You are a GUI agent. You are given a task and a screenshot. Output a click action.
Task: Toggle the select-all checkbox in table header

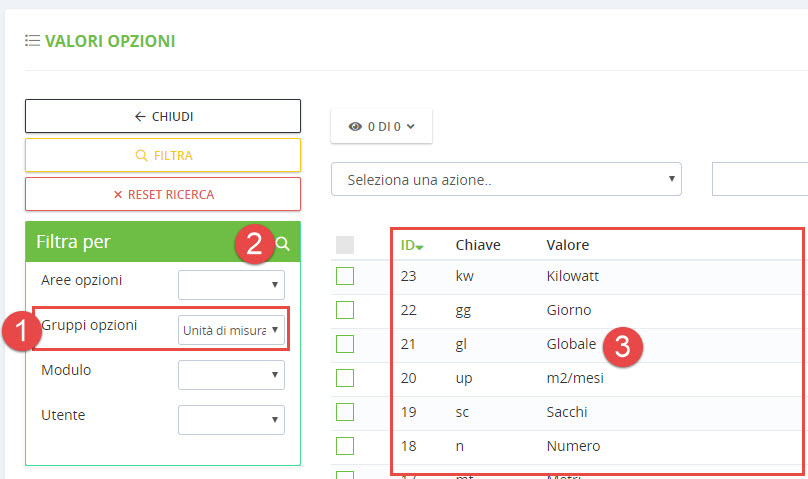click(345, 244)
